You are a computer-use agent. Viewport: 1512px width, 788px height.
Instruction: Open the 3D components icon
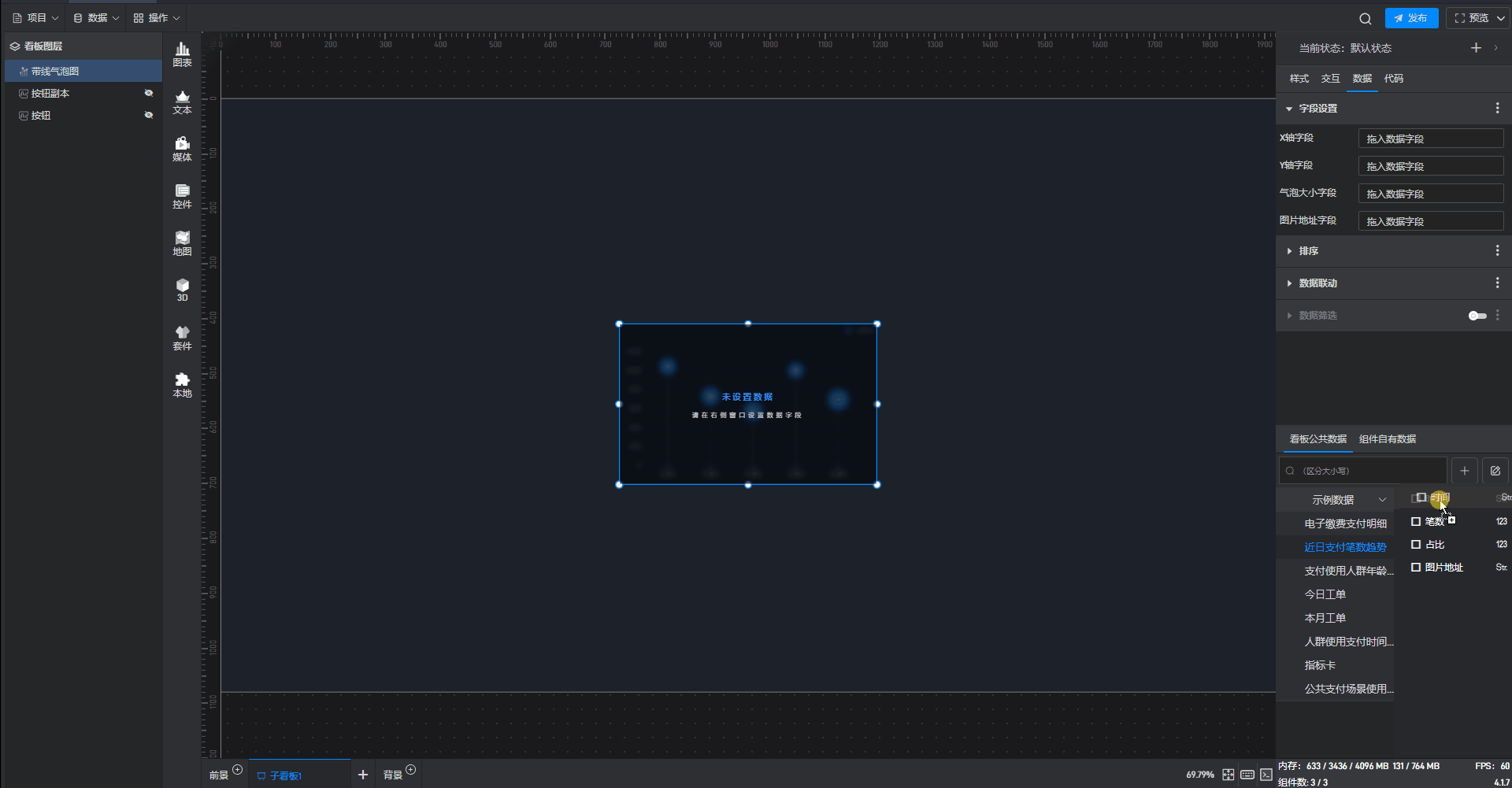click(x=182, y=290)
